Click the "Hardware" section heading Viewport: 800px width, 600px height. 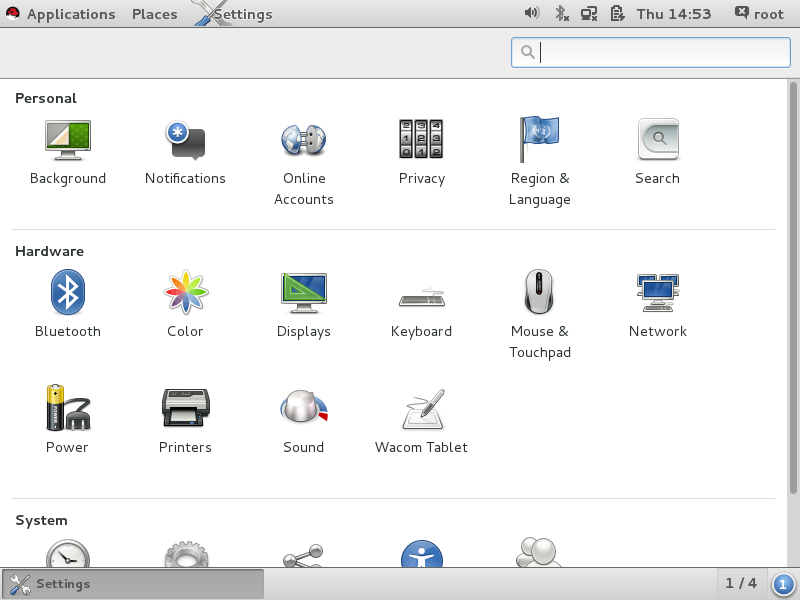pyautogui.click(x=49, y=251)
